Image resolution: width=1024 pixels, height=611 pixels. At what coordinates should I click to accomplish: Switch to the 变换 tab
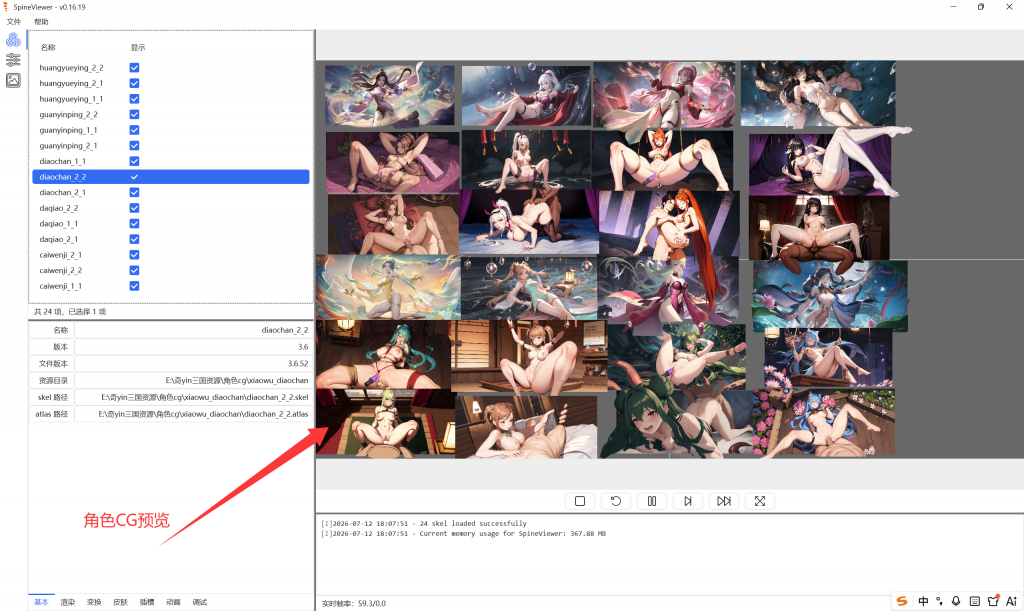pyautogui.click(x=94, y=602)
